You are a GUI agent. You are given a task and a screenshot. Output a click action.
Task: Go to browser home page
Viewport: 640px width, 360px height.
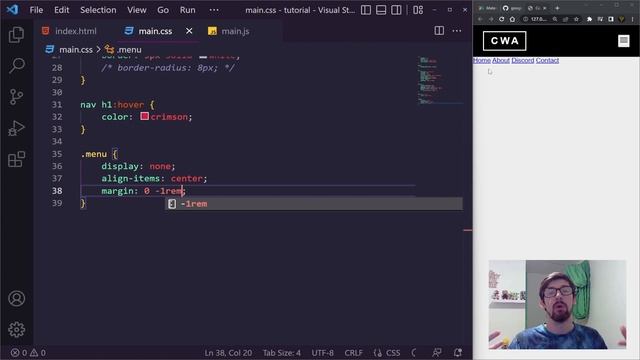tap(512, 19)
